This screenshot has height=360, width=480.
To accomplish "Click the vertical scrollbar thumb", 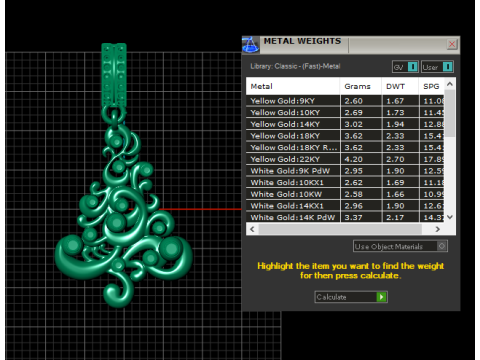I will pos(450,113).
